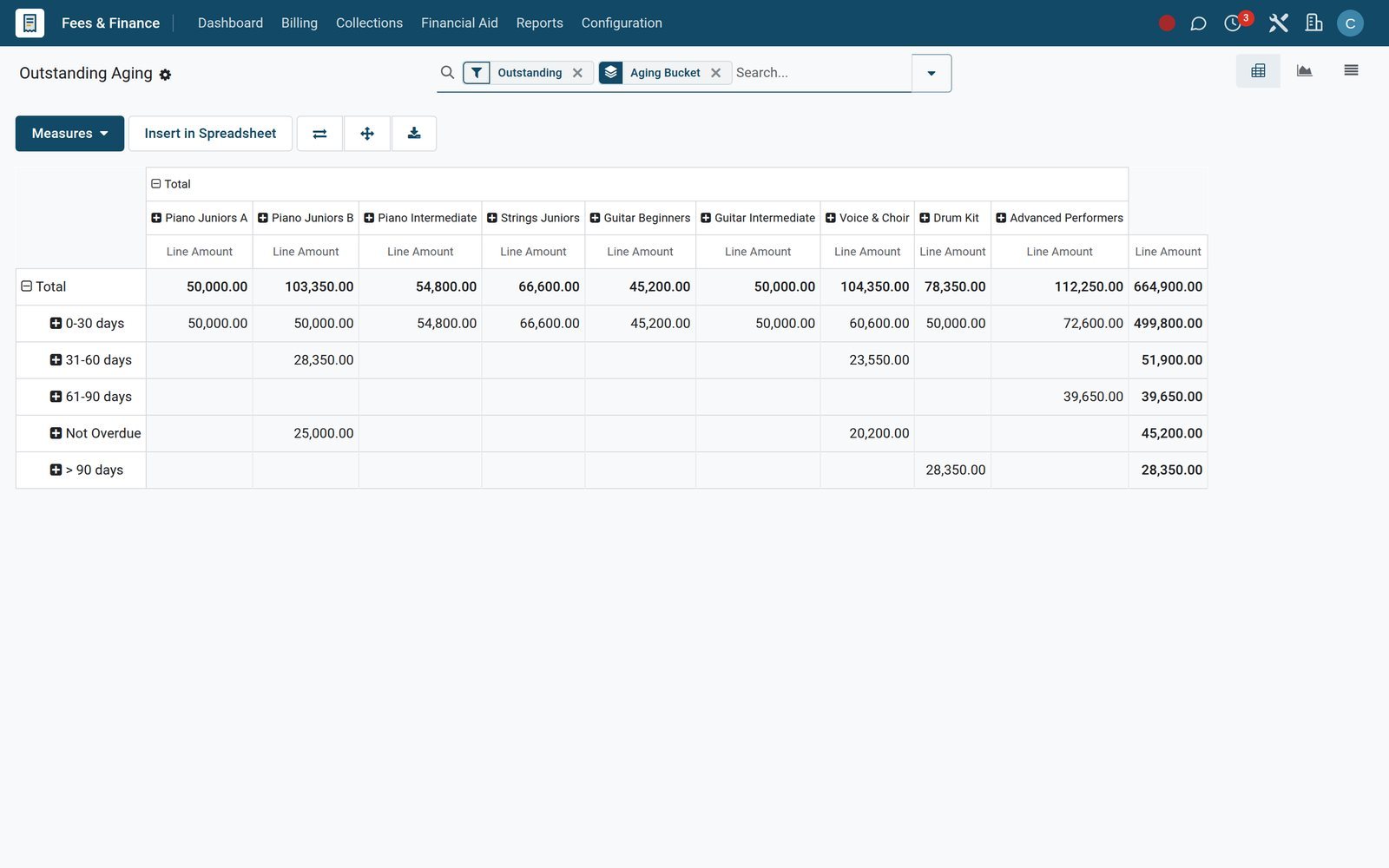Image resolution: width=1389 pixels, height=868 pixels.
Task: Remove the Outstanding filter
Action: tap(577, 73)
